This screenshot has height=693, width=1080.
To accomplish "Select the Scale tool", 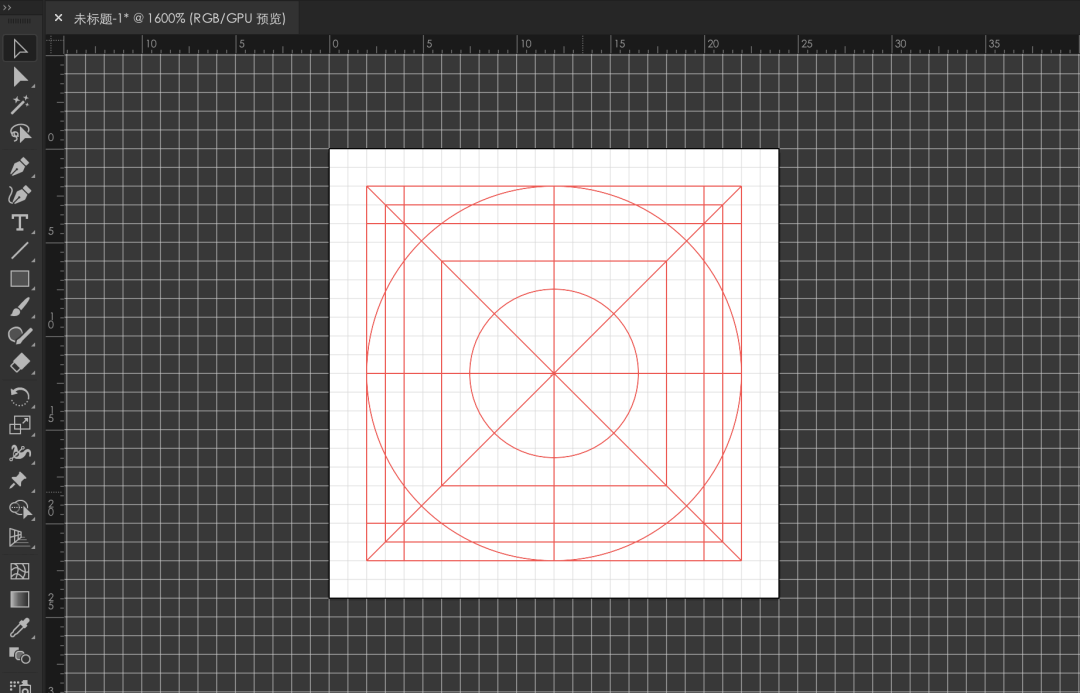I will [19, 425].
